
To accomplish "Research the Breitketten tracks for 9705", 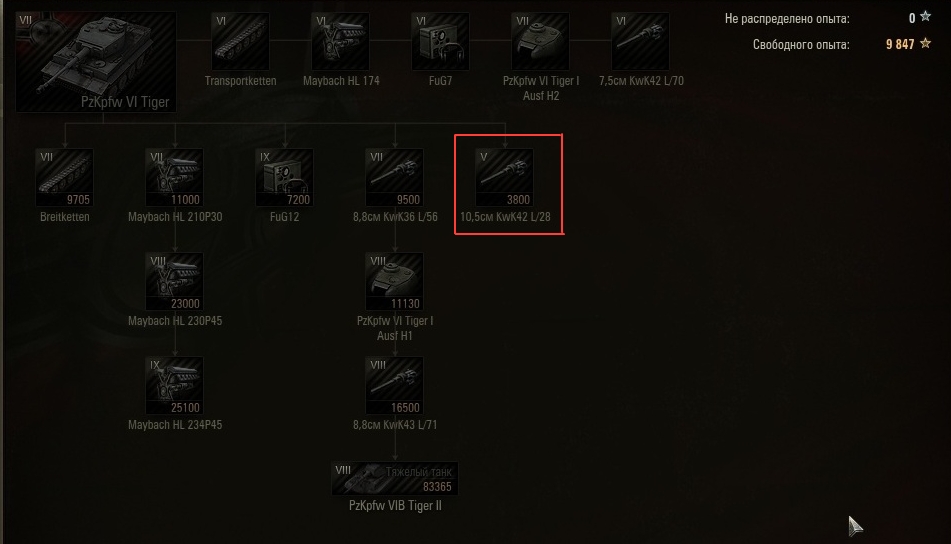I will click(64, 178).
